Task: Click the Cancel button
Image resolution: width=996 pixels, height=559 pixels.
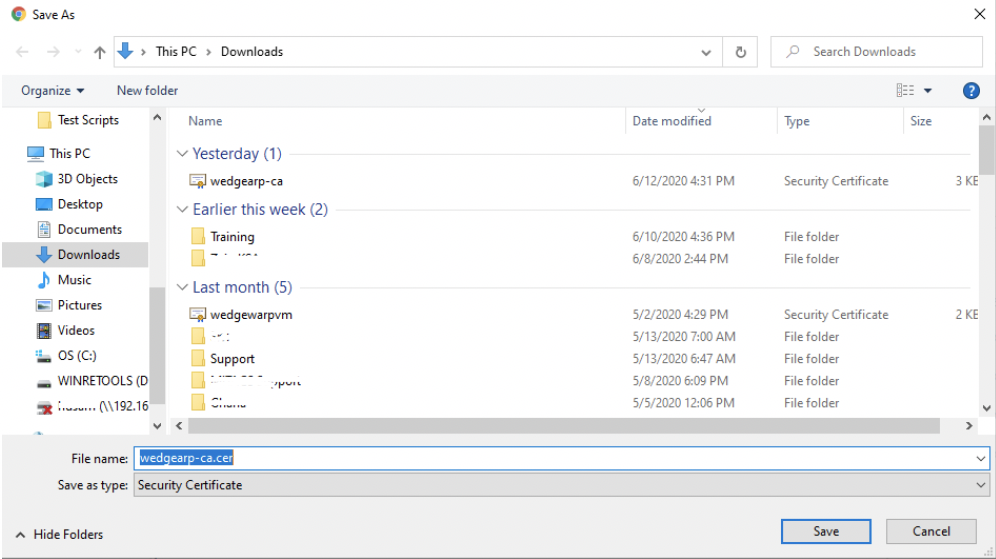Action: (930, 531)
